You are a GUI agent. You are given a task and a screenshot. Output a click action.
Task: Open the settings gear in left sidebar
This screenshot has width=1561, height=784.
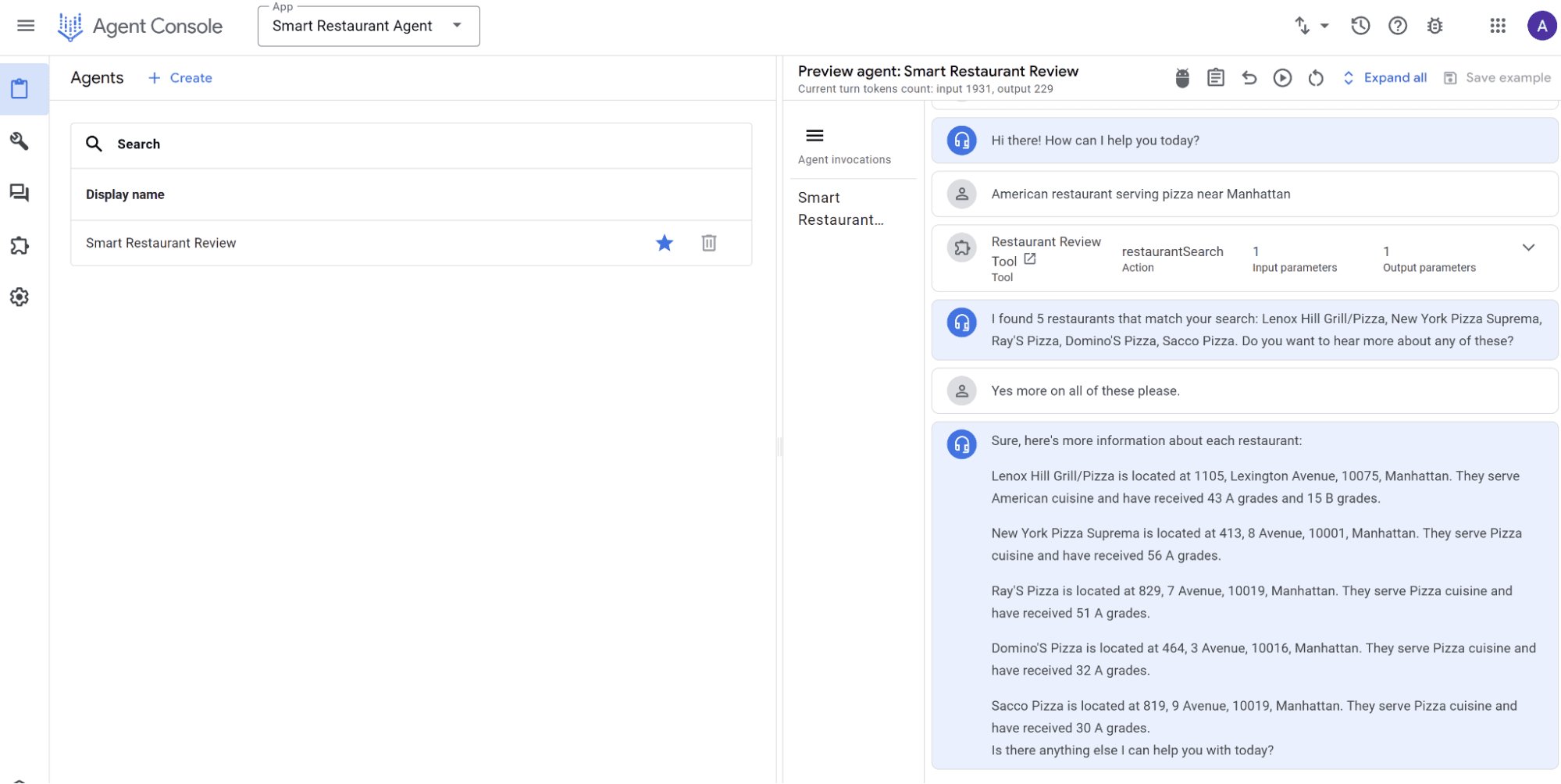20,298
